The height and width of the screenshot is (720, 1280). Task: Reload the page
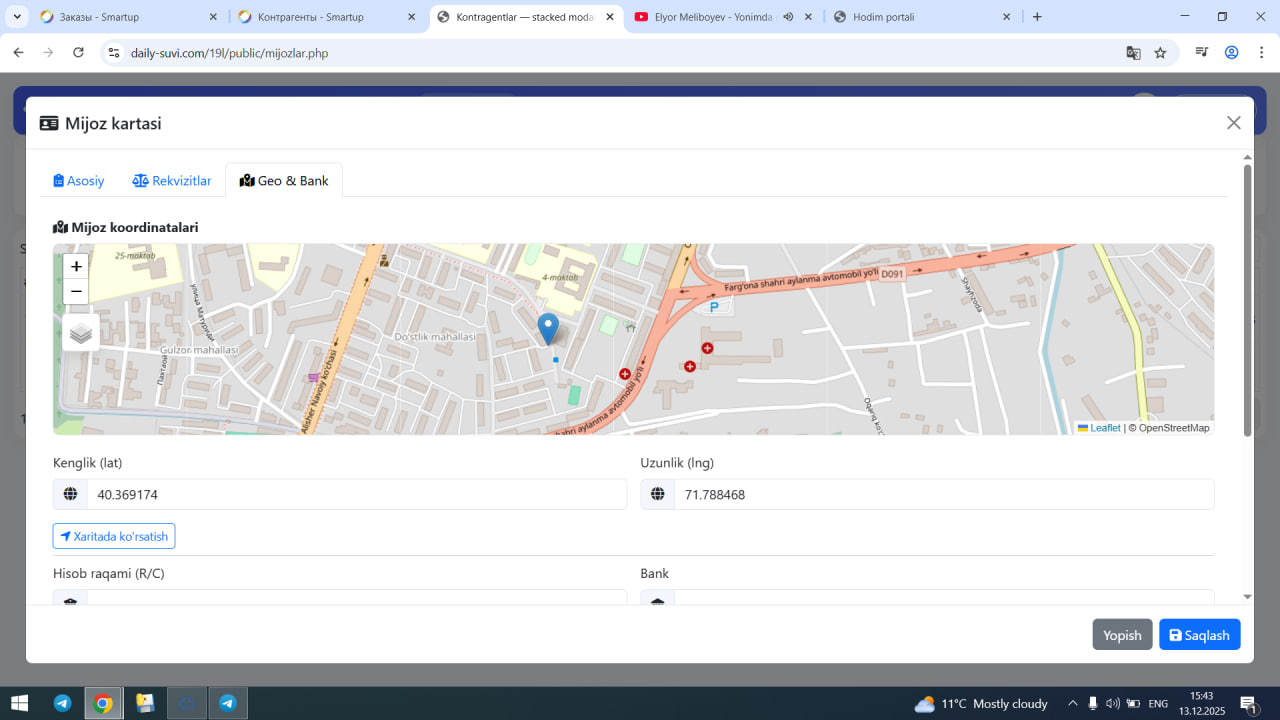(x=78, y=53)
